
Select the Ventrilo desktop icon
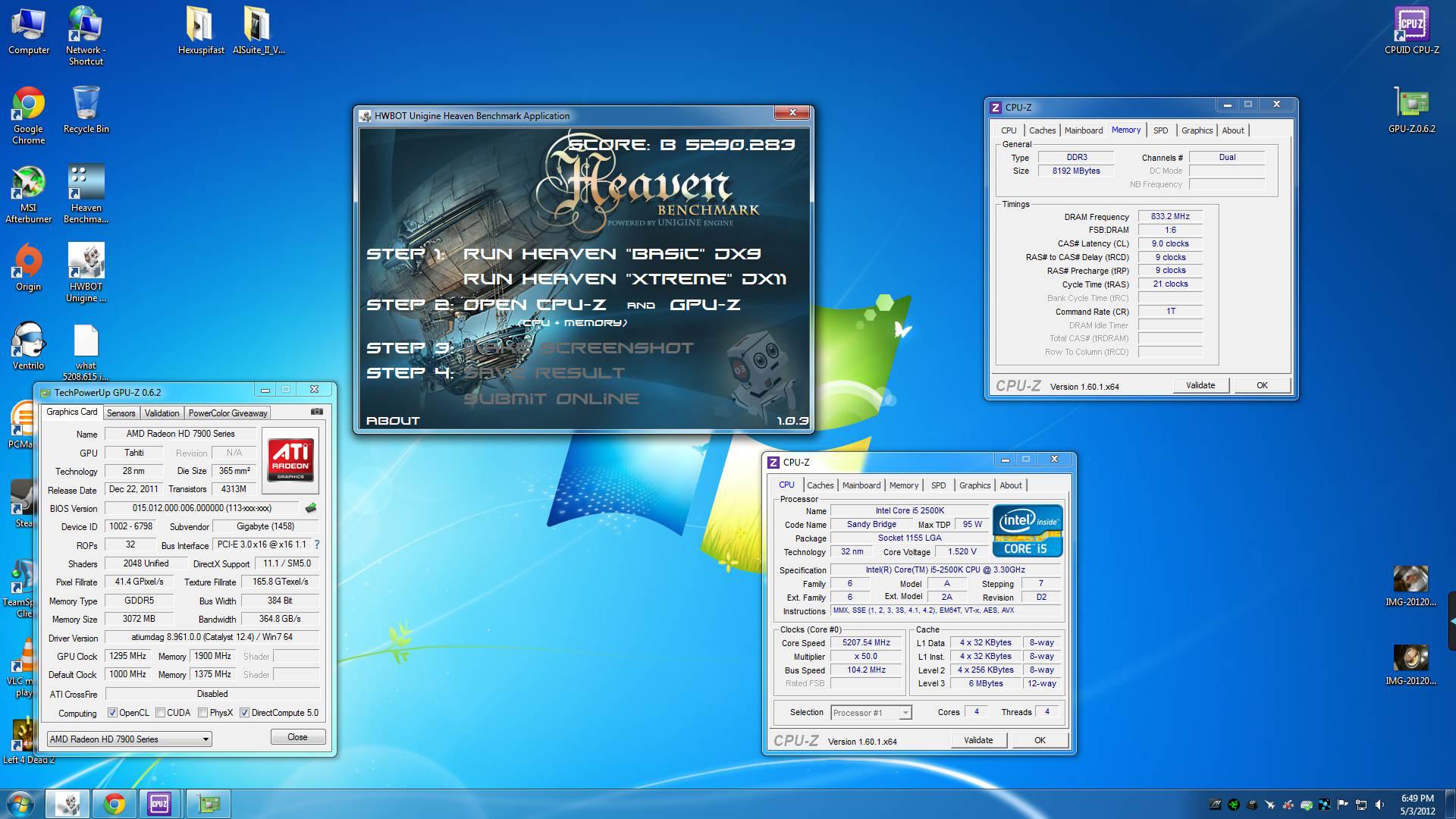pos(29,346)
